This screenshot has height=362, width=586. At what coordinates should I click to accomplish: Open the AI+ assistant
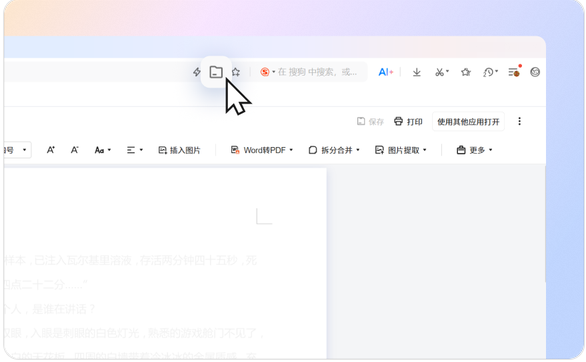pos(386,72)
